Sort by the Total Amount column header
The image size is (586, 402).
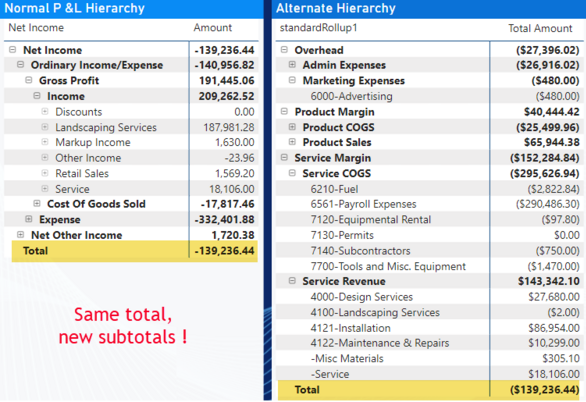click(540, 28)
